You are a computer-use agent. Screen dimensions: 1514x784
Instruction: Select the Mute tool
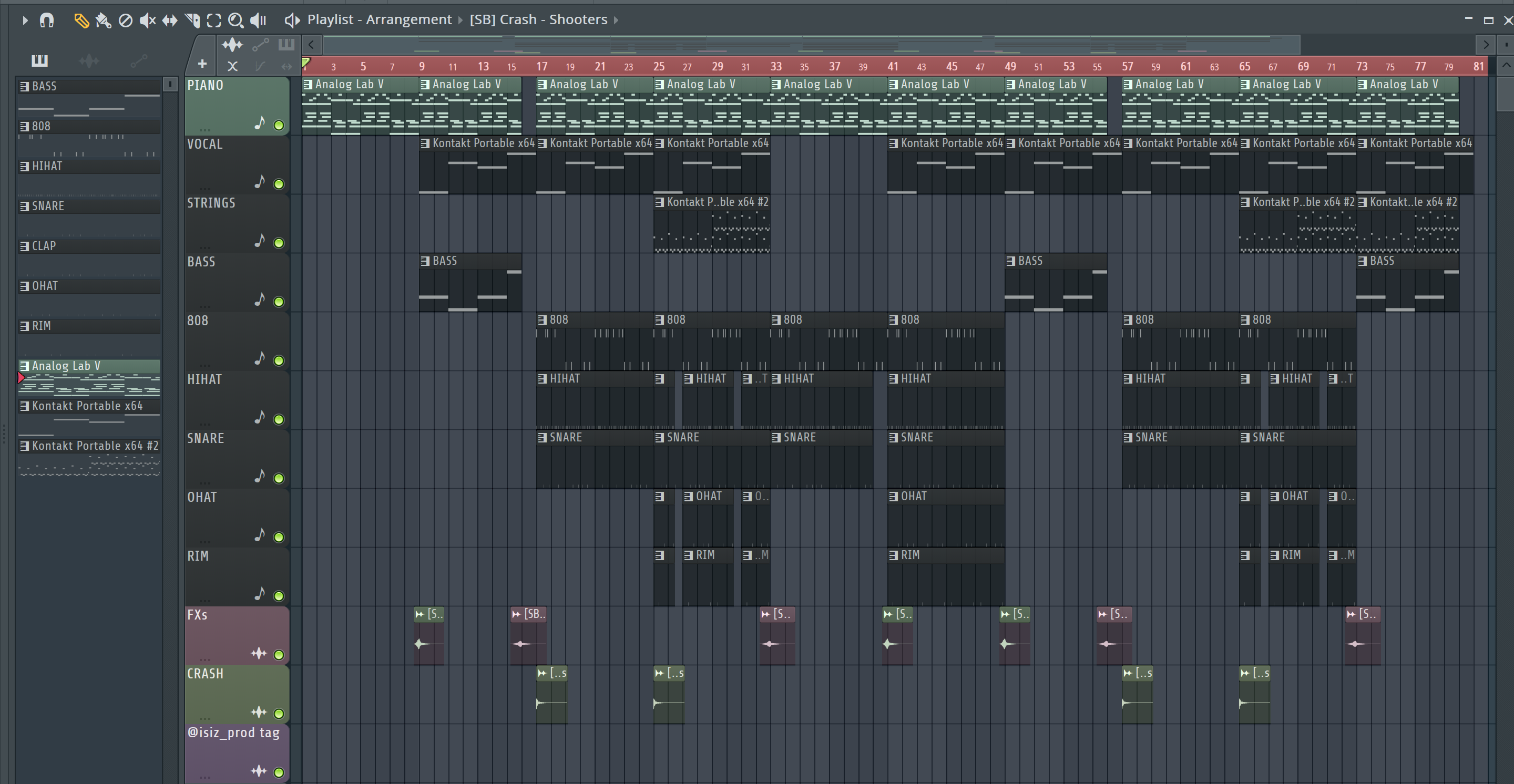click(148, 20)
